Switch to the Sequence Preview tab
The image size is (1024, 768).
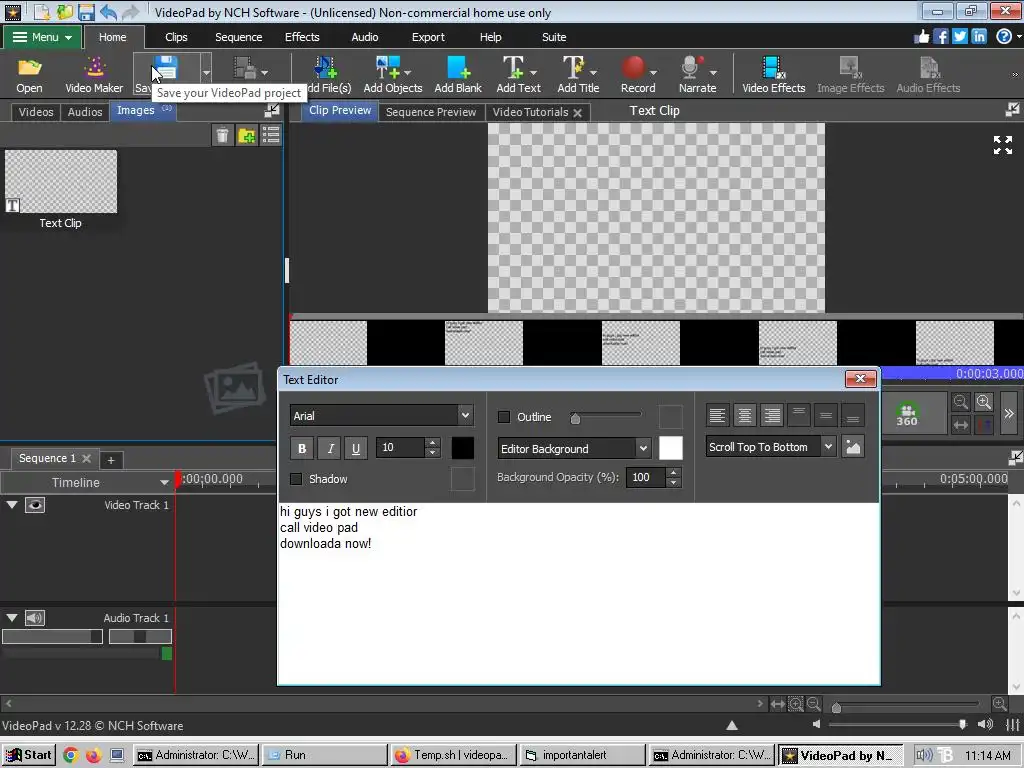pos(431,112)
